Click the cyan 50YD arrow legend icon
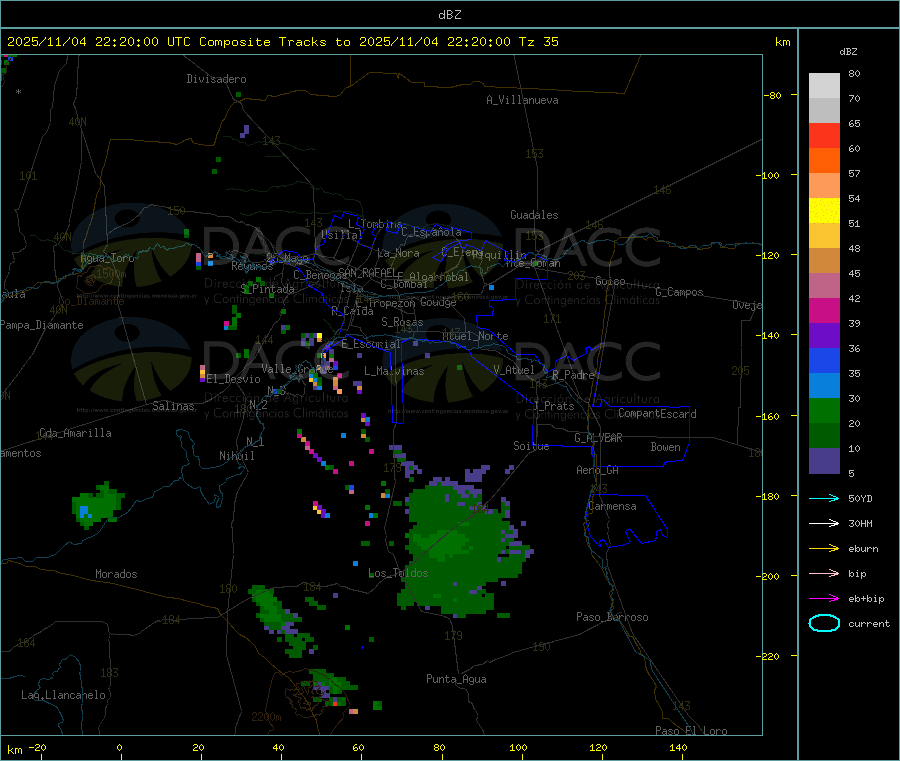Screen dimensions: 900x761 point(824,498)
